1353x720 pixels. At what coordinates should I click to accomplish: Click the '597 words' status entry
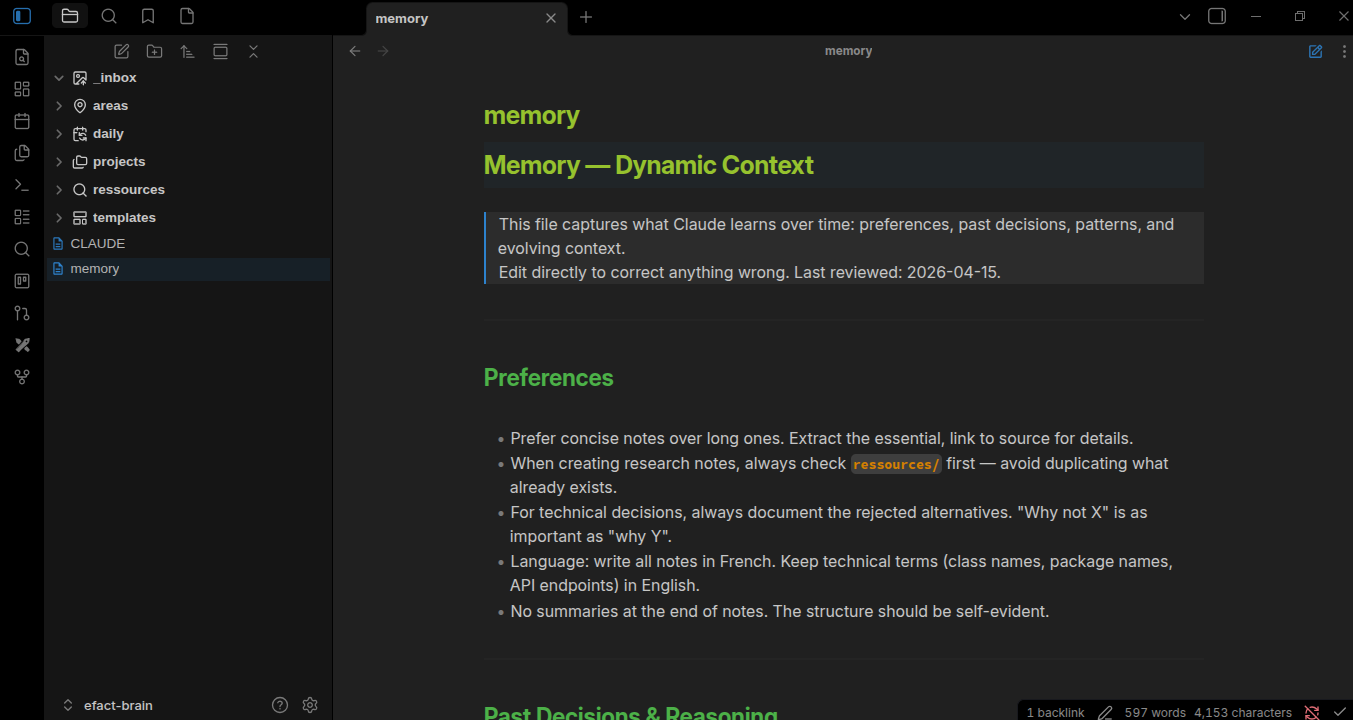pyautogui.click(x=1155, y=712)
